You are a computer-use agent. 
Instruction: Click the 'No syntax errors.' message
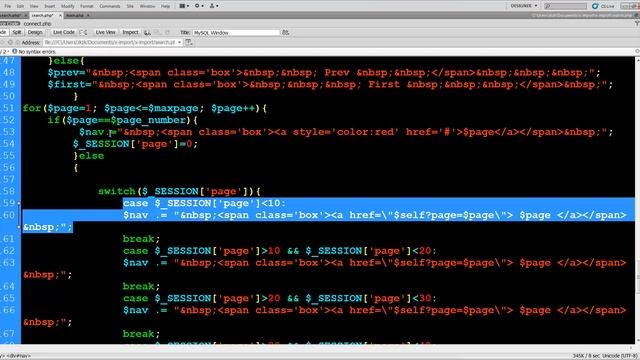pyautogui.click(x=37, y=52)
